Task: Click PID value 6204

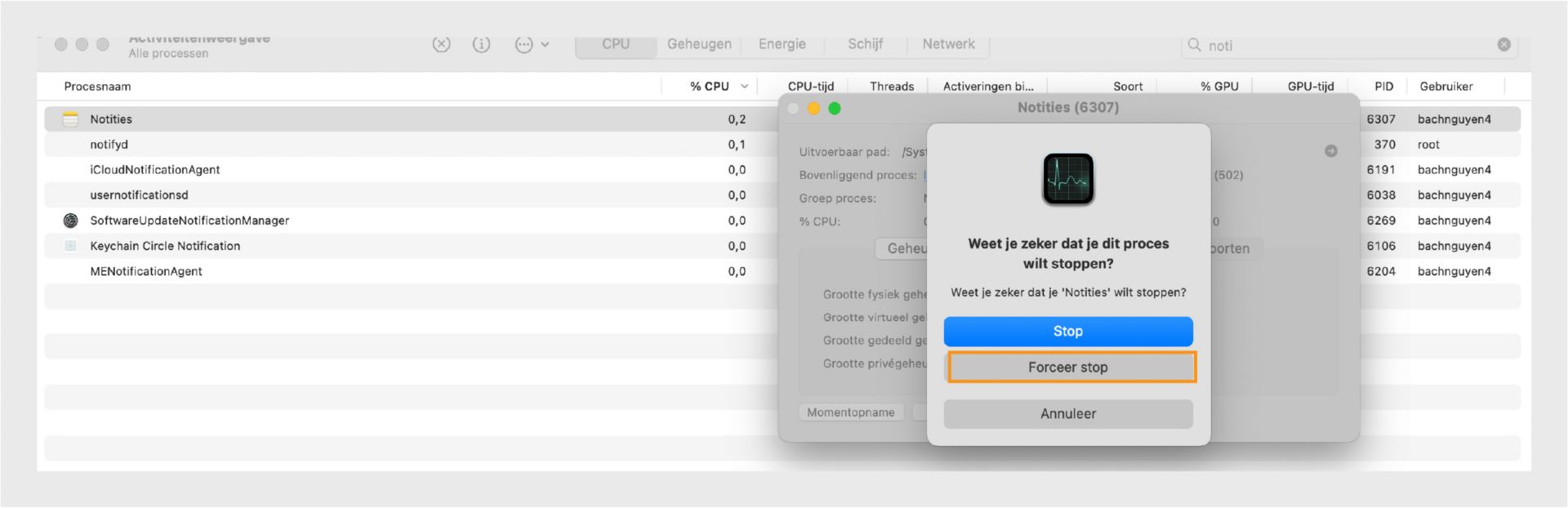Action: [1381, 271]
